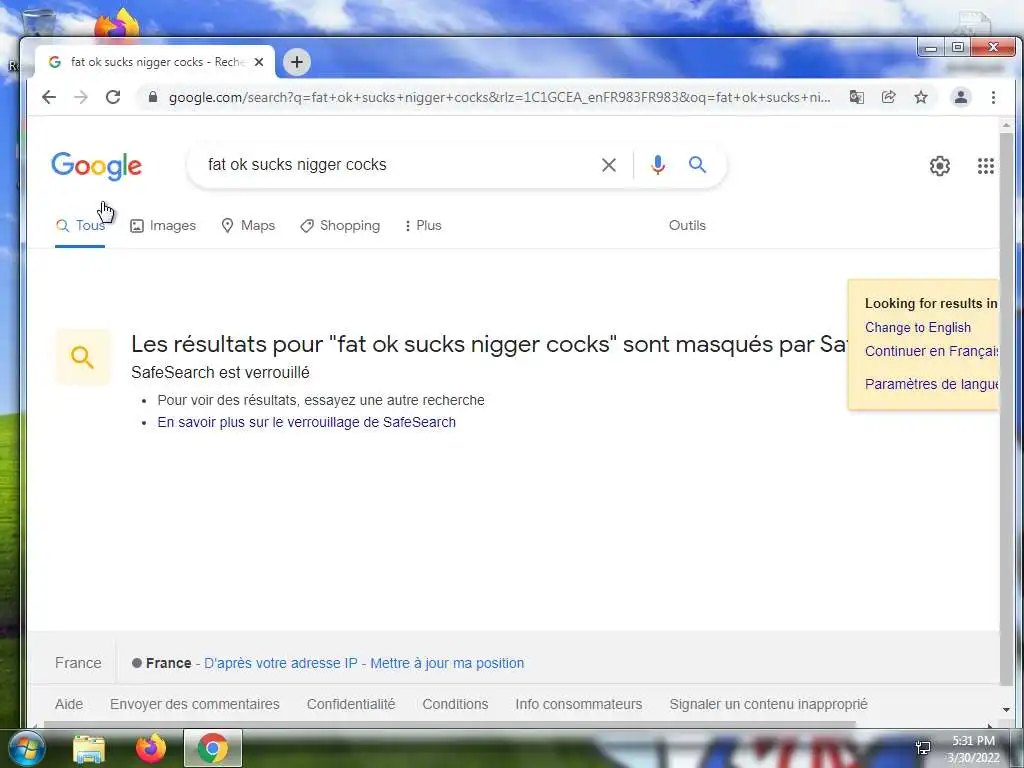This screenshot has width=1024, height=768.
Task: Open the translate page icon in address bar
Action: pyautogui.click(x=857, y=97)
